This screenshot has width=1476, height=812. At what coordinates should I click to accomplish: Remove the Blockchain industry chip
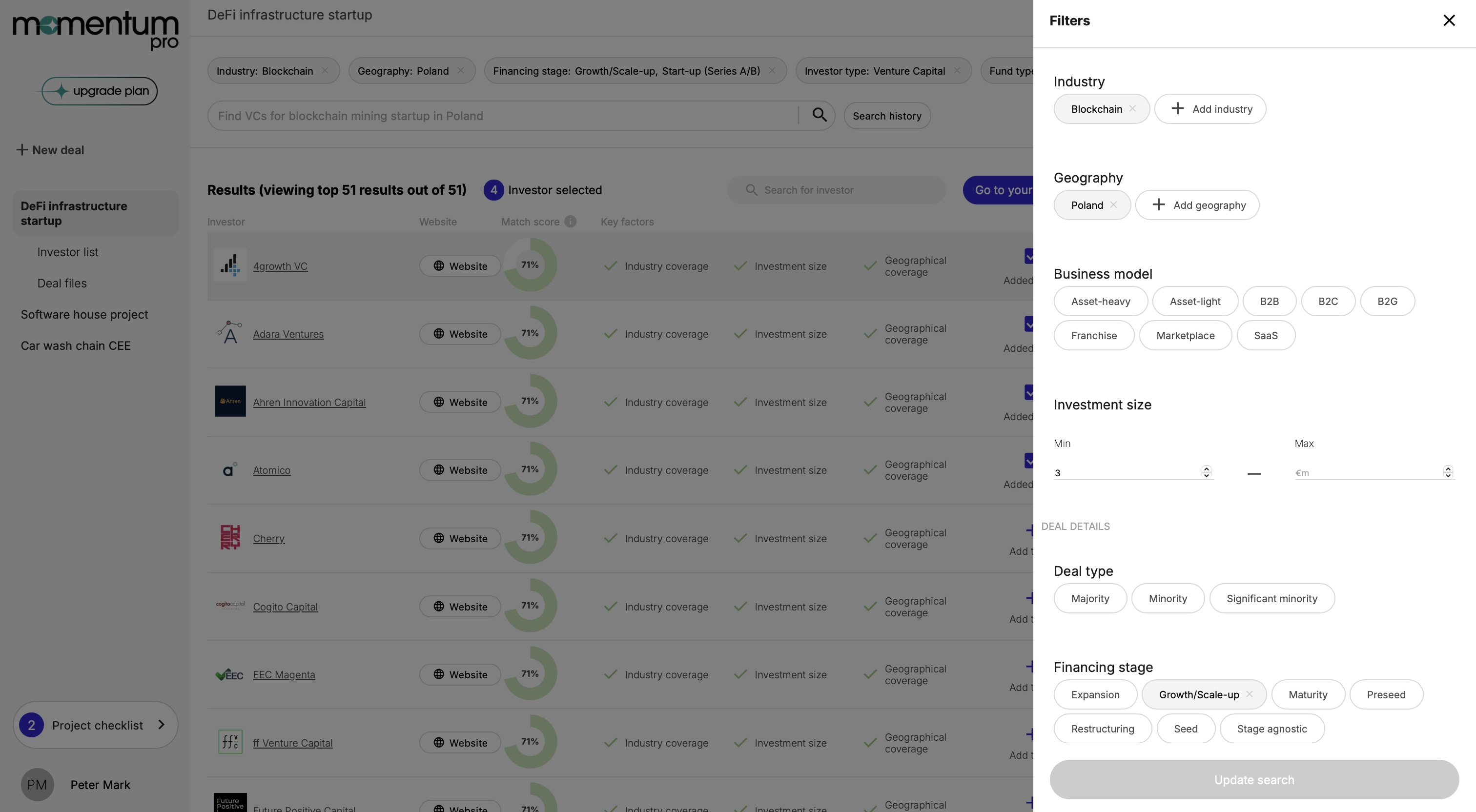coord(1132,108)
